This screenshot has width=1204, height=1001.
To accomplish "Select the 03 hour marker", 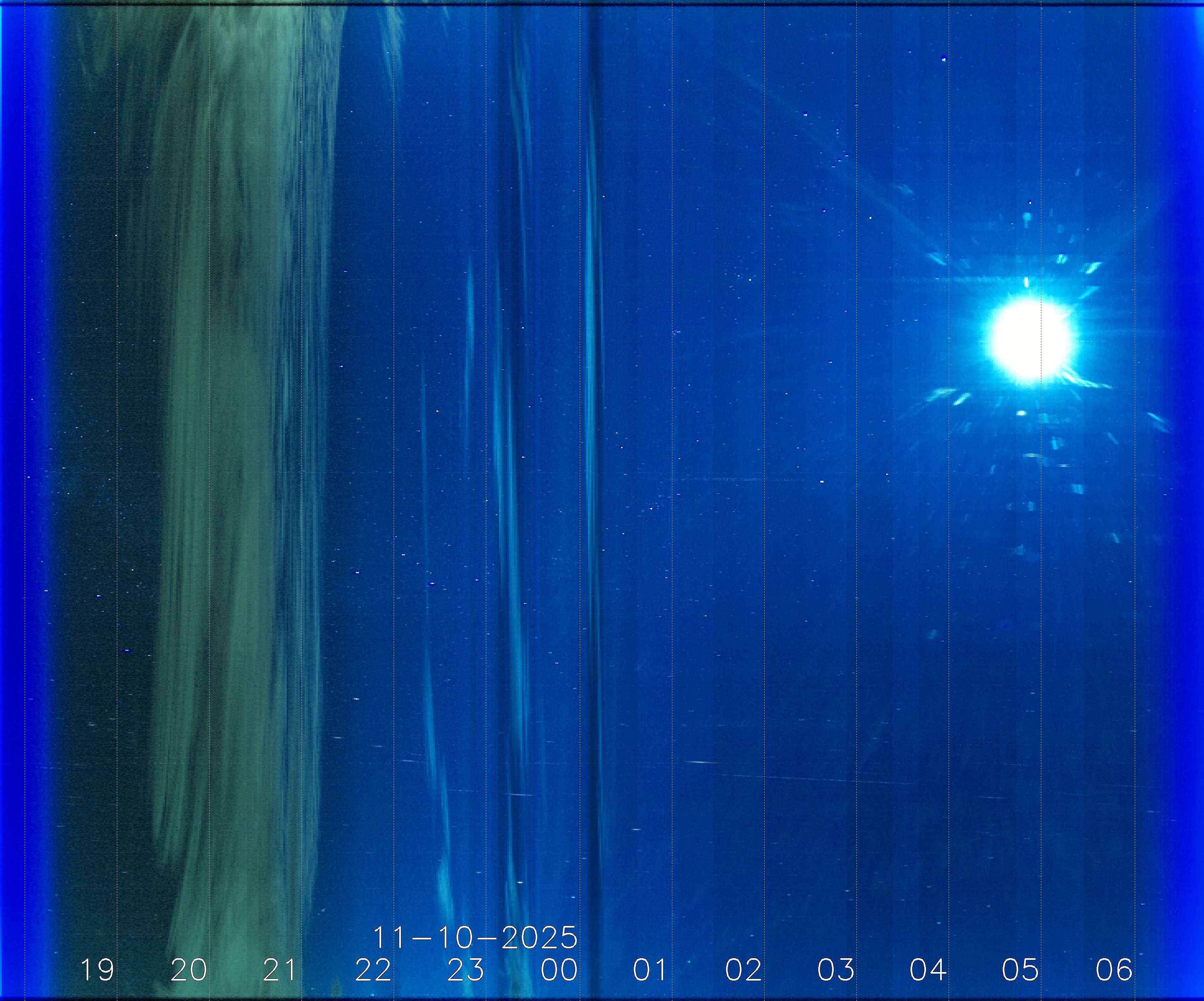I will click(x=835, y=970).
